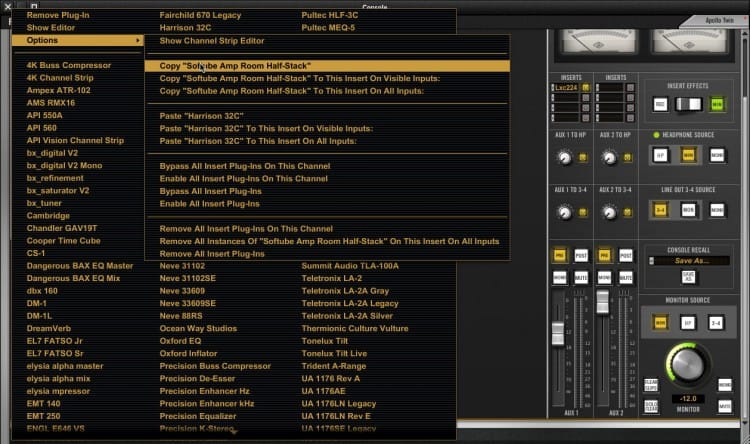This screenshot has height=444, width=750.
Task: Select Show Channel Strip Editor
Action: [x=212, y=41]
